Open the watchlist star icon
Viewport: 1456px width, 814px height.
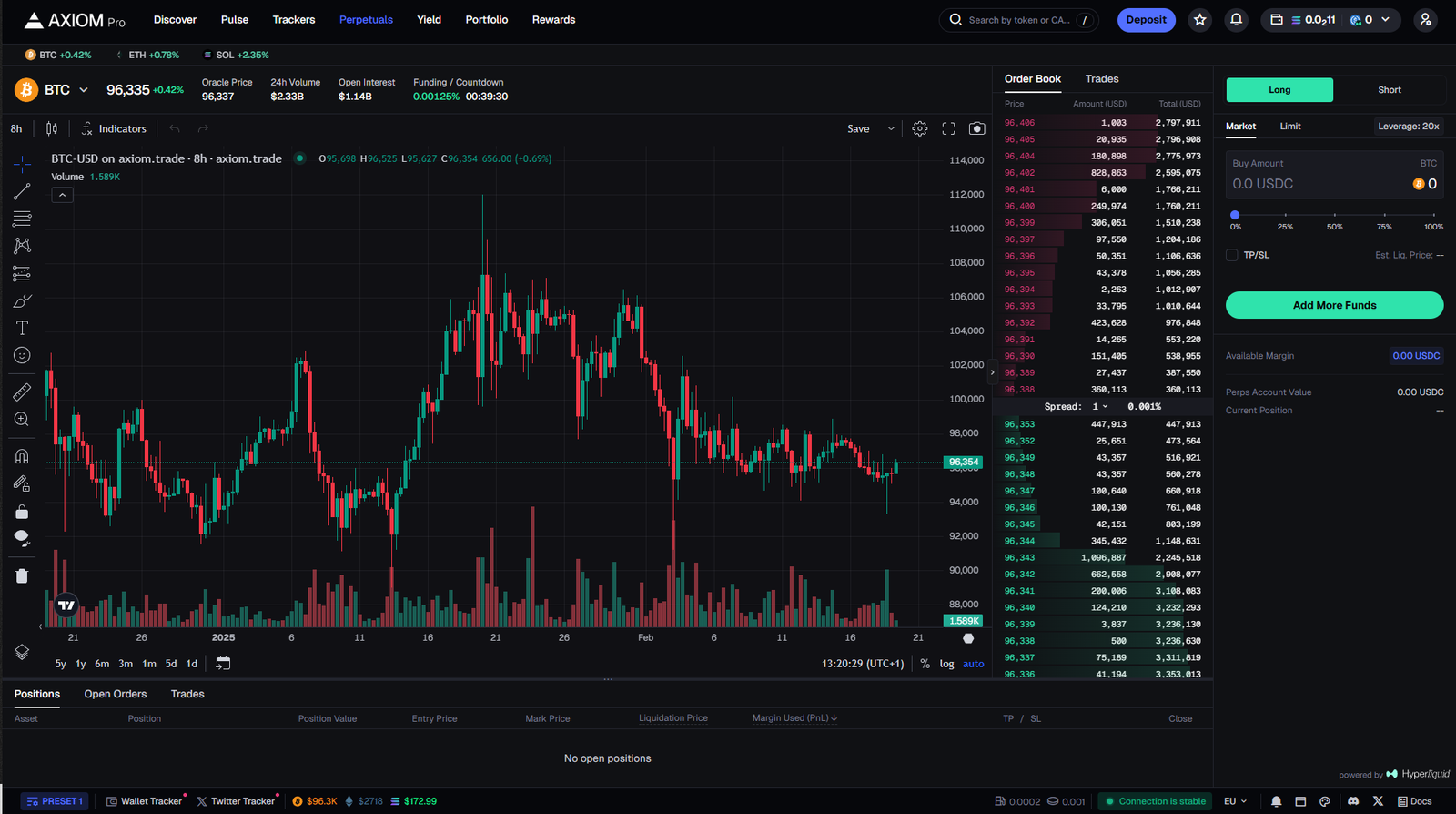(x=1200, y=20)
